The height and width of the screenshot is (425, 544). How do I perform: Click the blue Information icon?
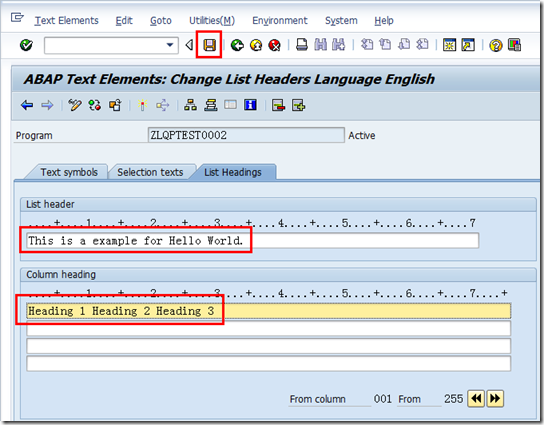[x=250, y=105]
